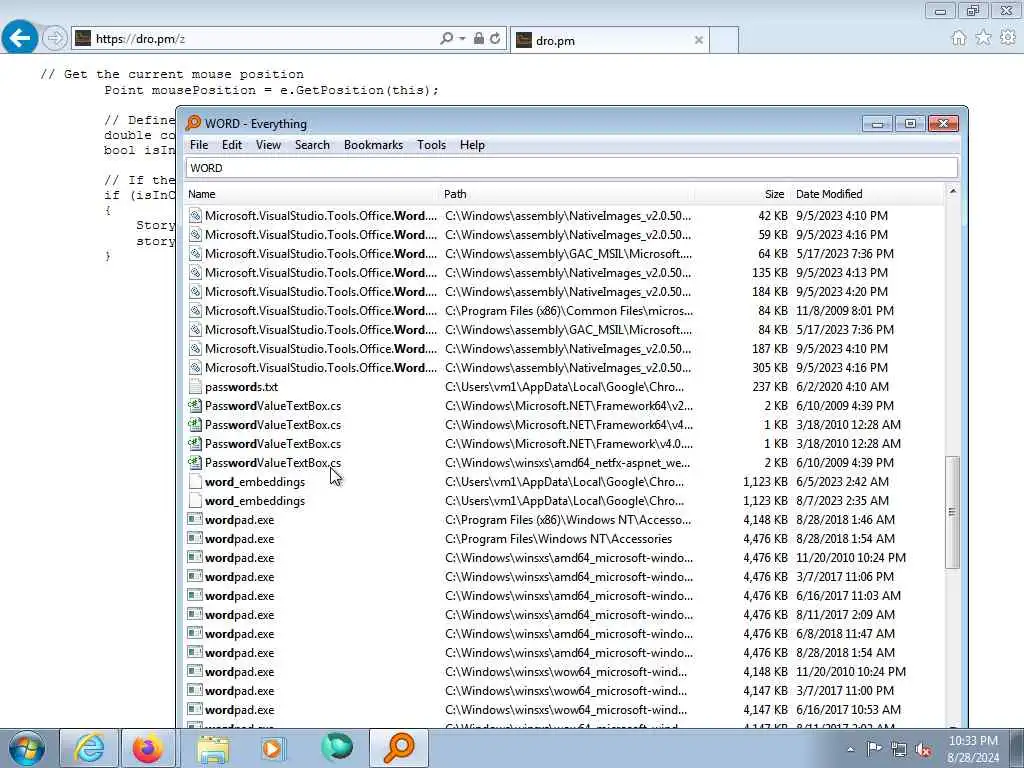Sort results by Path column header
This screenshot has height=768, width=1024.
coord(567,194)
